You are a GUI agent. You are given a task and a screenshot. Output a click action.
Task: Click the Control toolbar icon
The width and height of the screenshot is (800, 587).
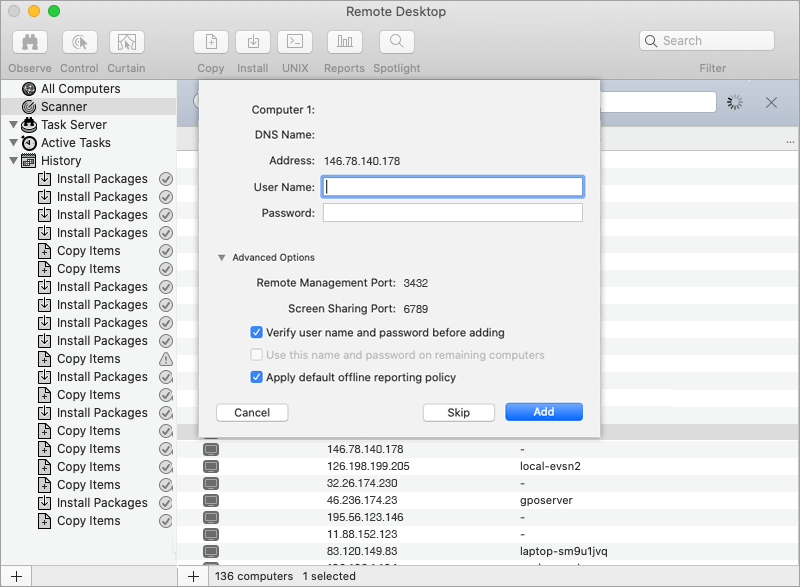pos(79,42)
